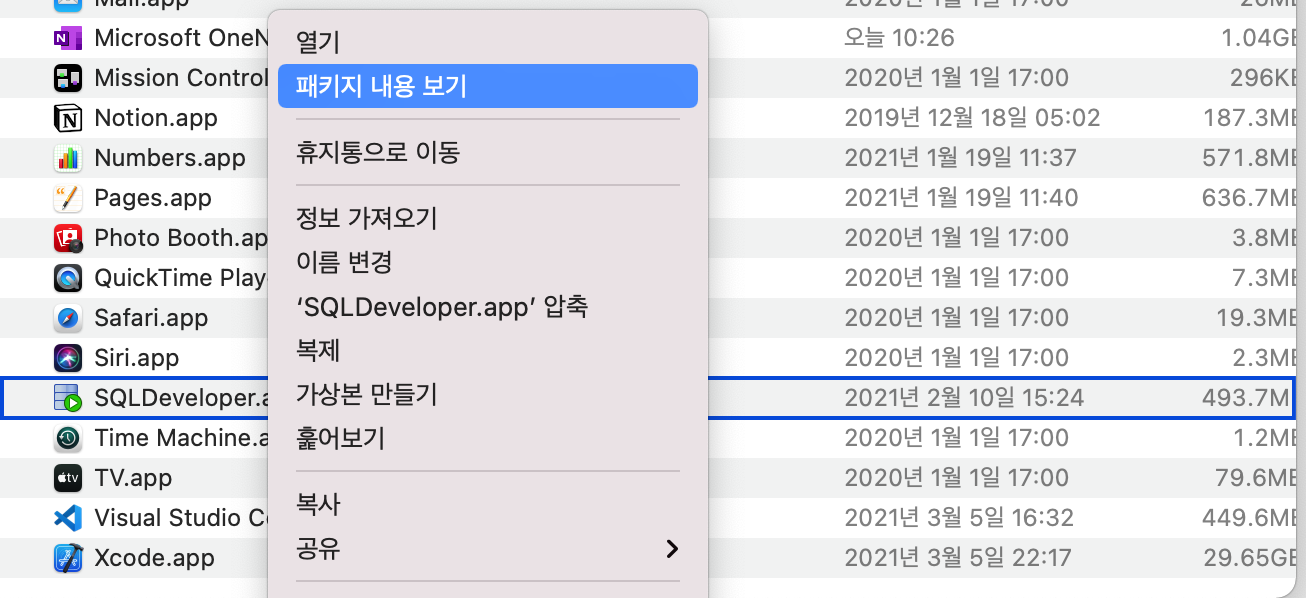Click the date 2021년 3월 5일 22:17

point(958,558)
